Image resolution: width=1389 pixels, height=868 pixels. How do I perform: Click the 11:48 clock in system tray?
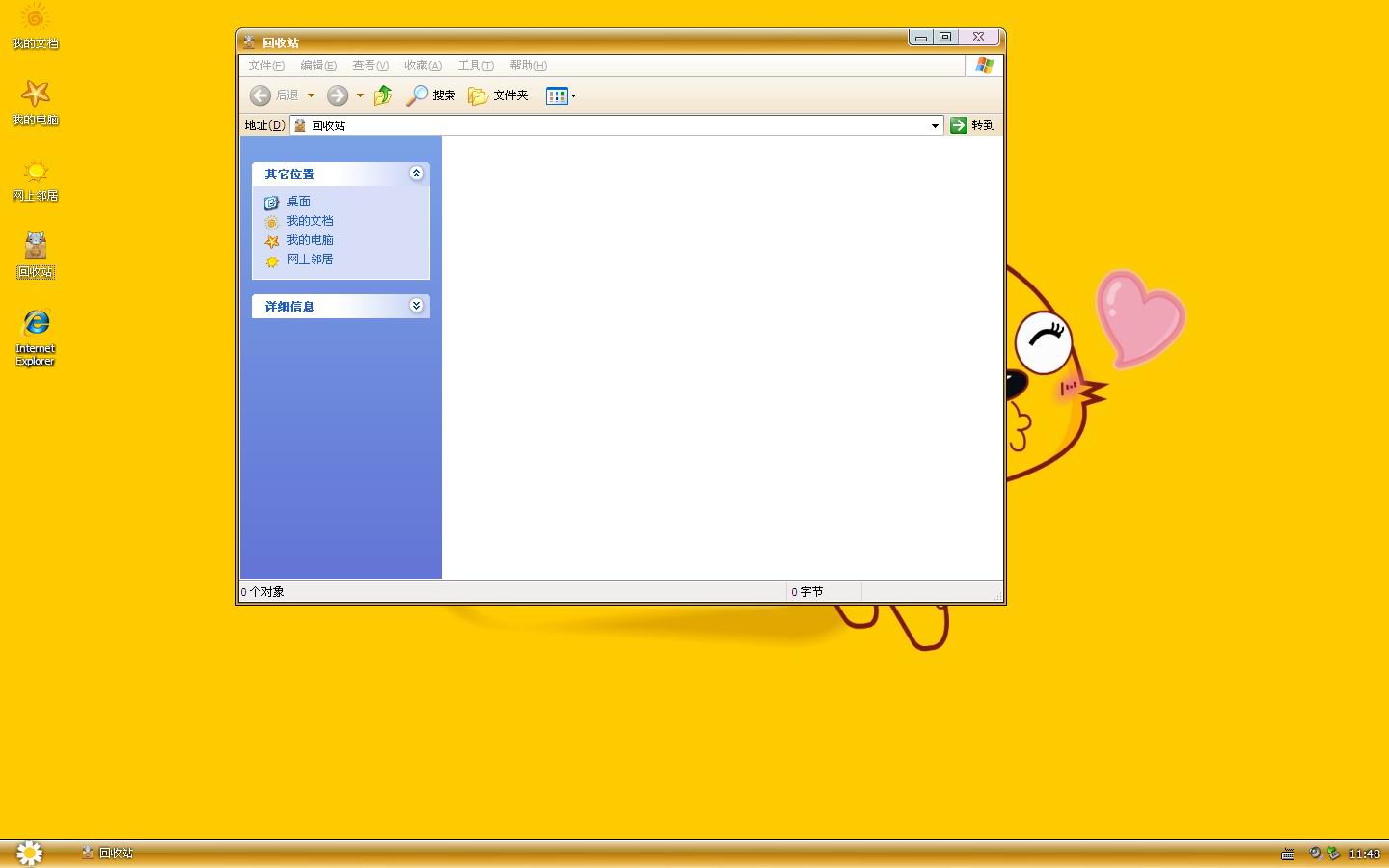point(1364,854)
